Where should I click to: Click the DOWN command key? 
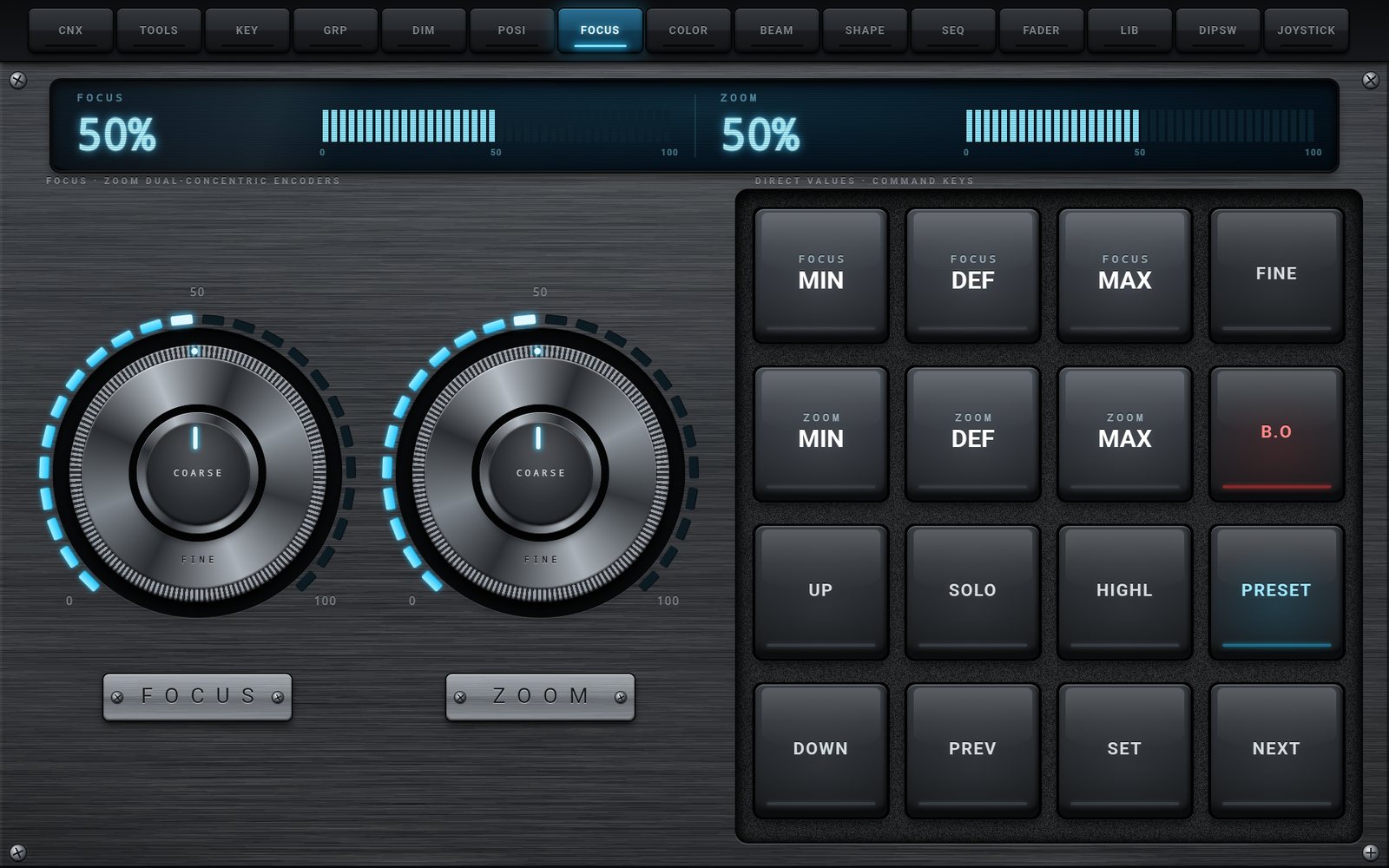click(x=820, y=749)
